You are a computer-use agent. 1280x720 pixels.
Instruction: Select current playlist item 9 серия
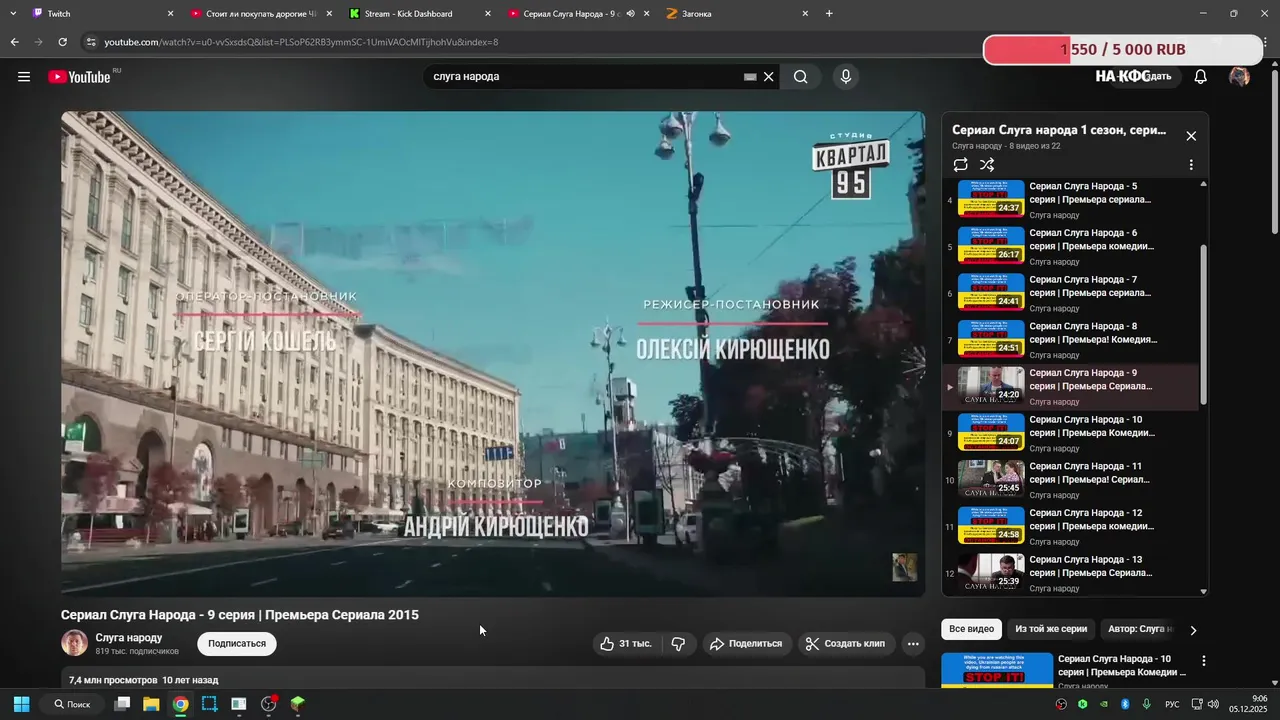1071,387
